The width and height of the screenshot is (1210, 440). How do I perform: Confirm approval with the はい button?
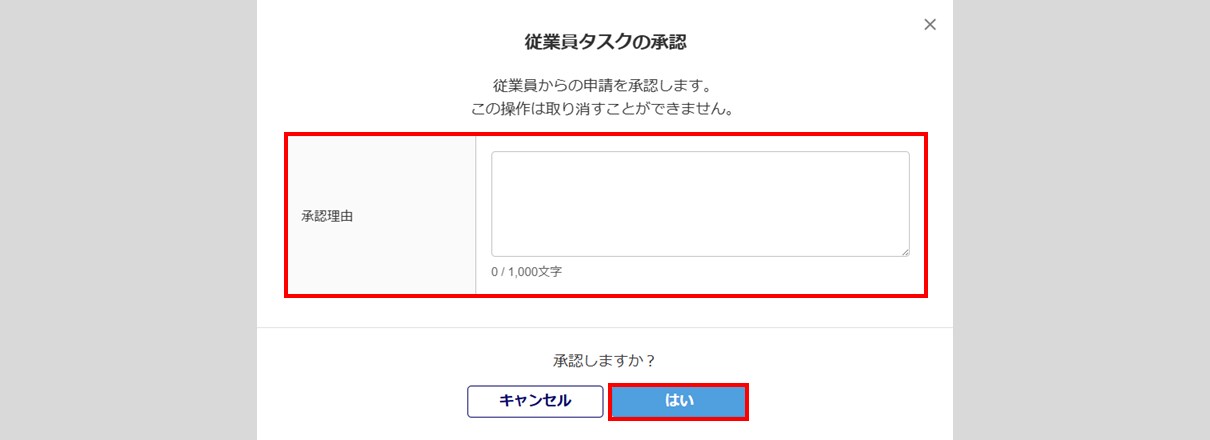coord(679,401)
